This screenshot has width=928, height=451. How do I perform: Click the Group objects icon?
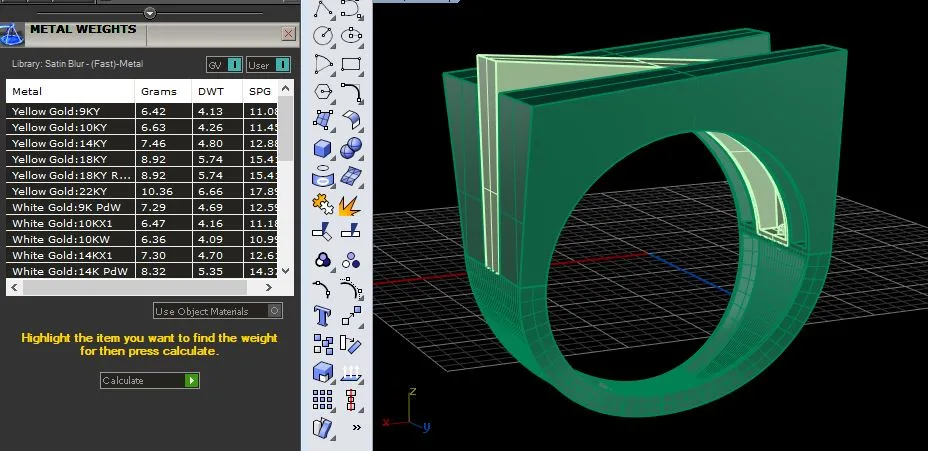323,260
